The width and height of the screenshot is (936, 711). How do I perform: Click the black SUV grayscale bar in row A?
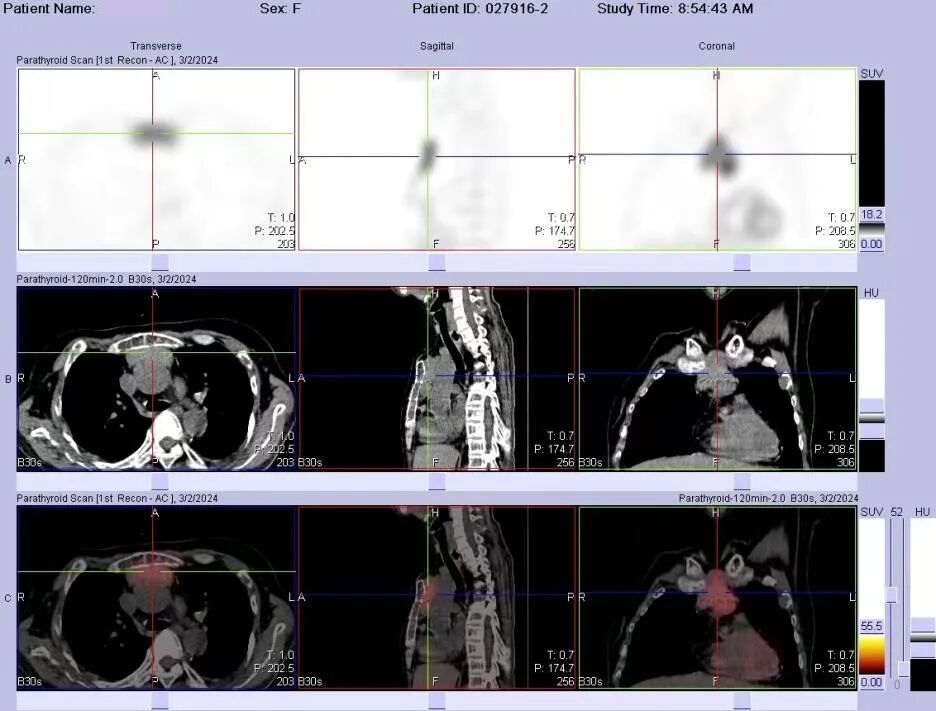pyautogui.click(x=872, y=143)
